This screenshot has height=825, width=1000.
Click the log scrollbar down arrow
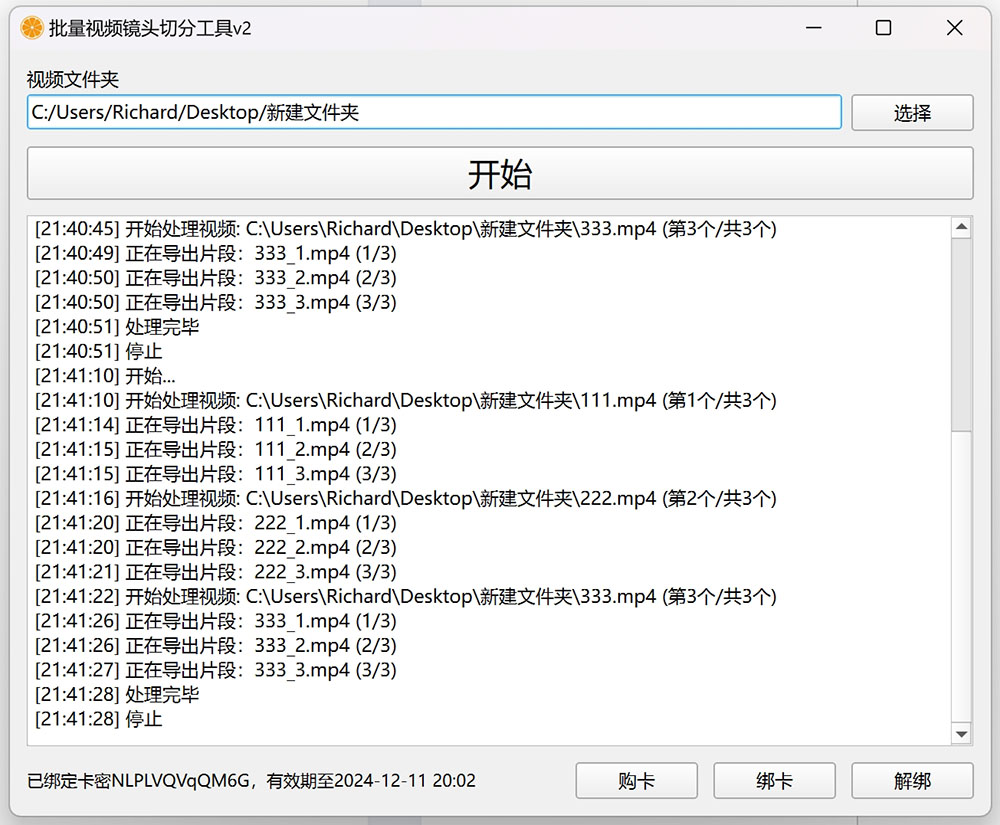point(961,734)
